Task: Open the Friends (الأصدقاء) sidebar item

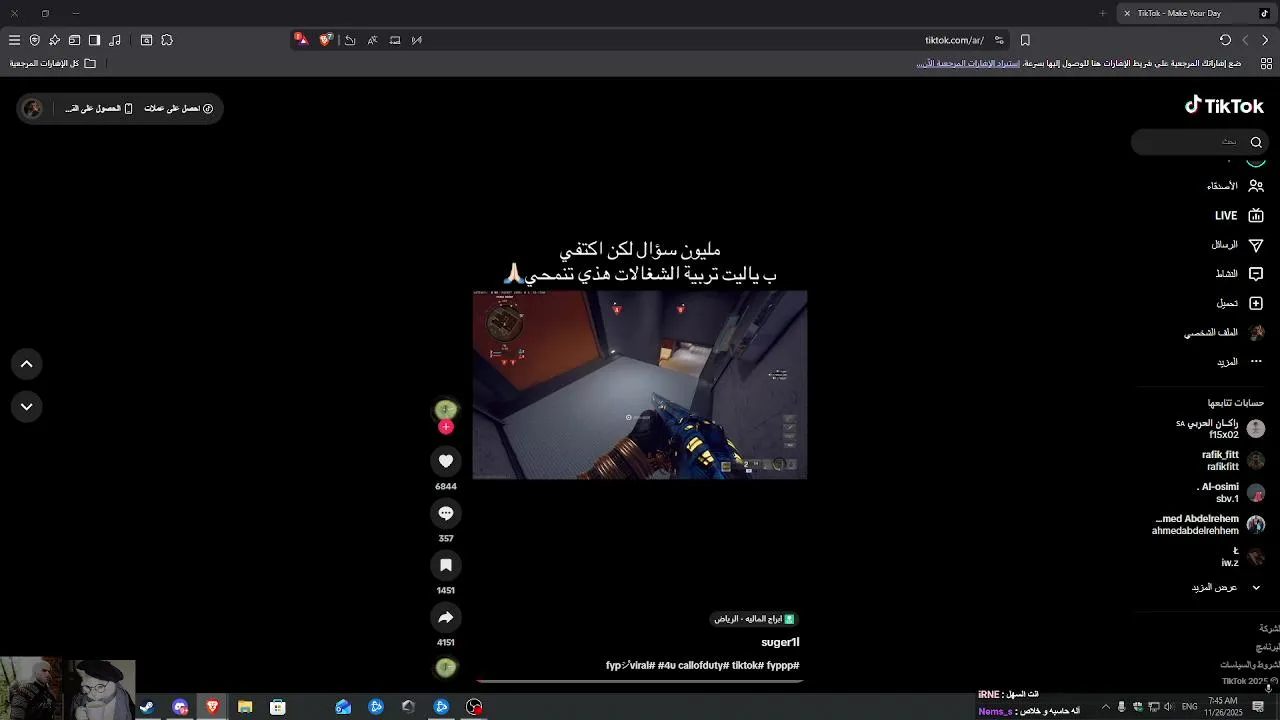Action: [x=1235, y=186]
